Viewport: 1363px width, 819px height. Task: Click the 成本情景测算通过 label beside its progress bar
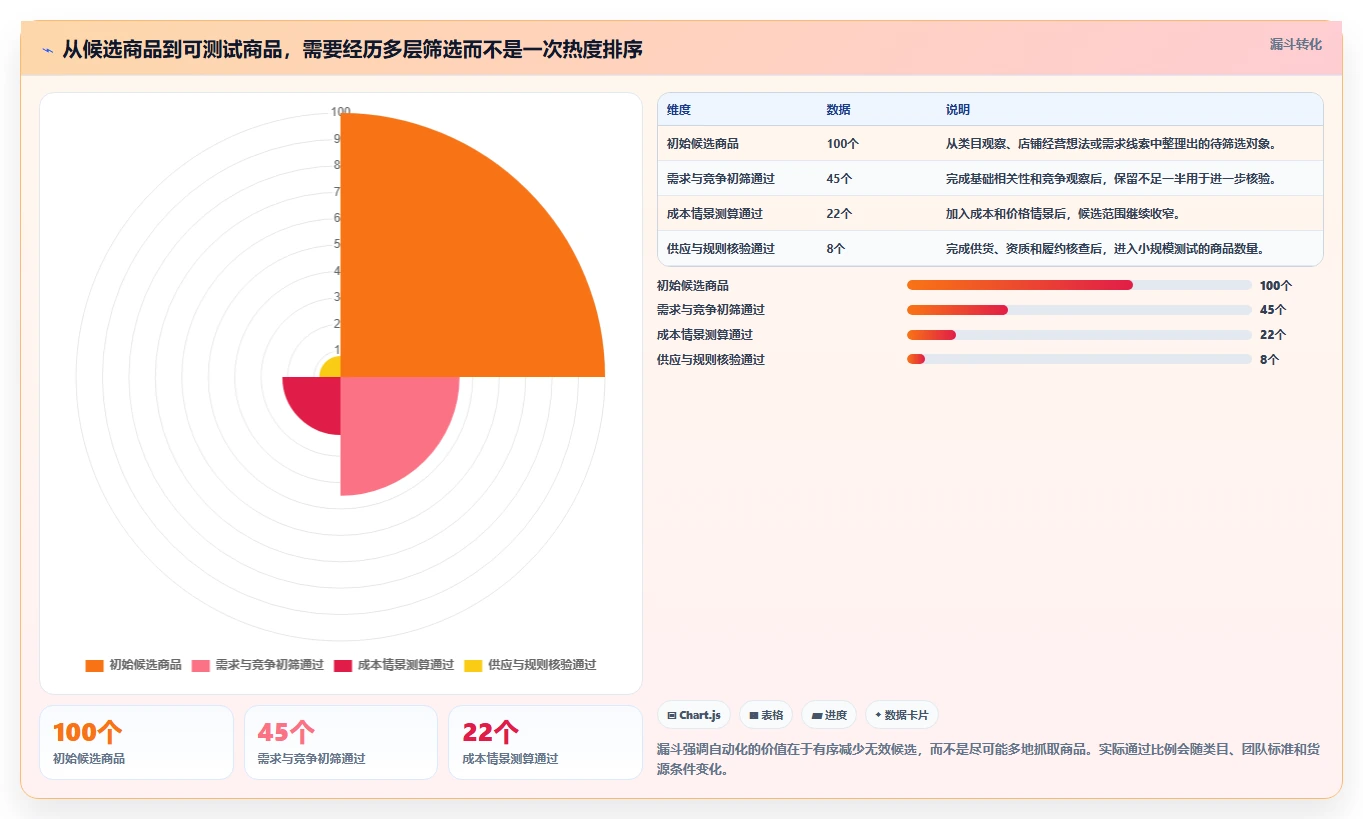tap(705, 335)
